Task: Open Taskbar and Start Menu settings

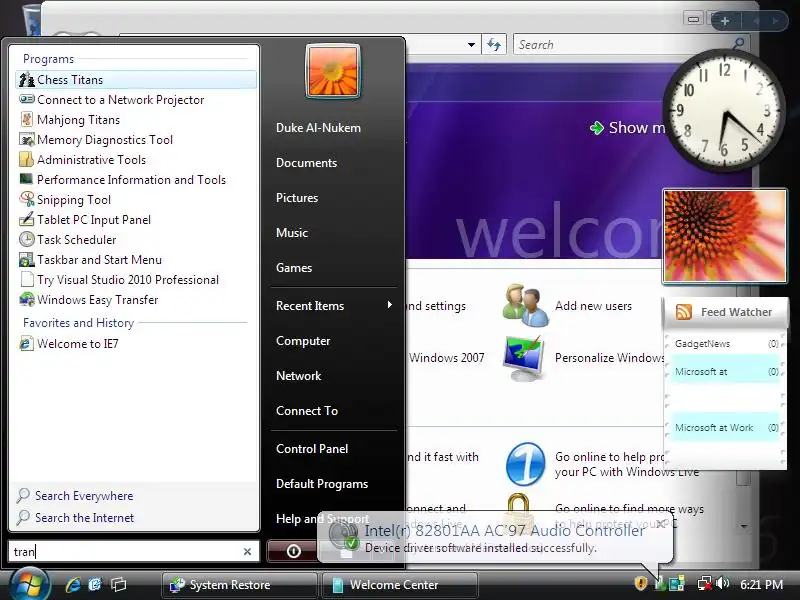Action: click(136, 259)
